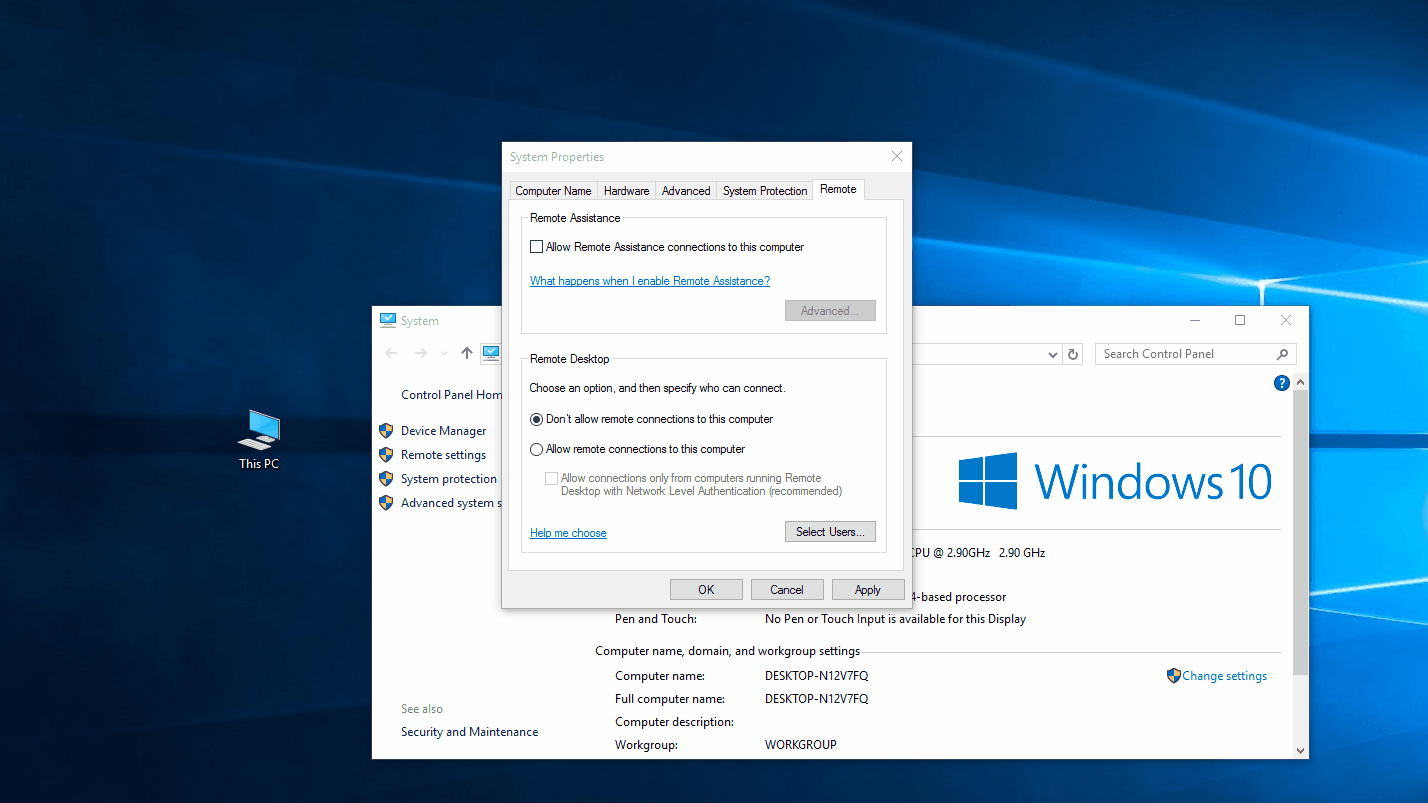Toggle Network Level Authentication checkbox
Screen dimensions: 1428x803
[551, 478]
